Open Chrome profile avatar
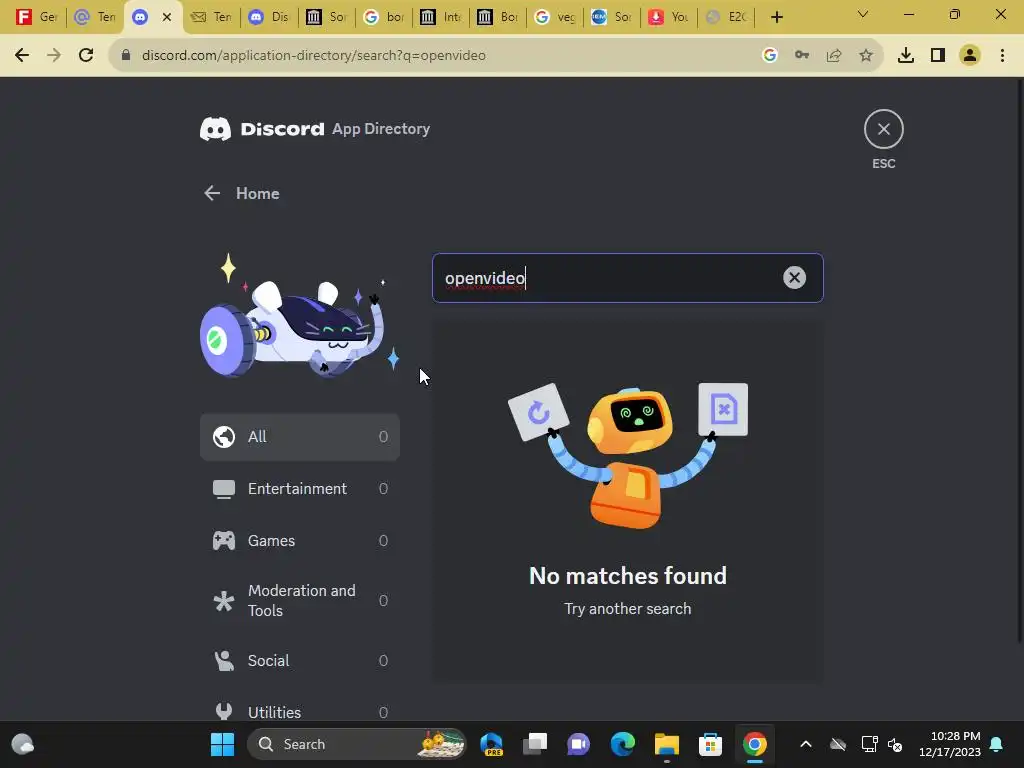1024x768 pixels. pyautogui.click(x=970, y=56)
